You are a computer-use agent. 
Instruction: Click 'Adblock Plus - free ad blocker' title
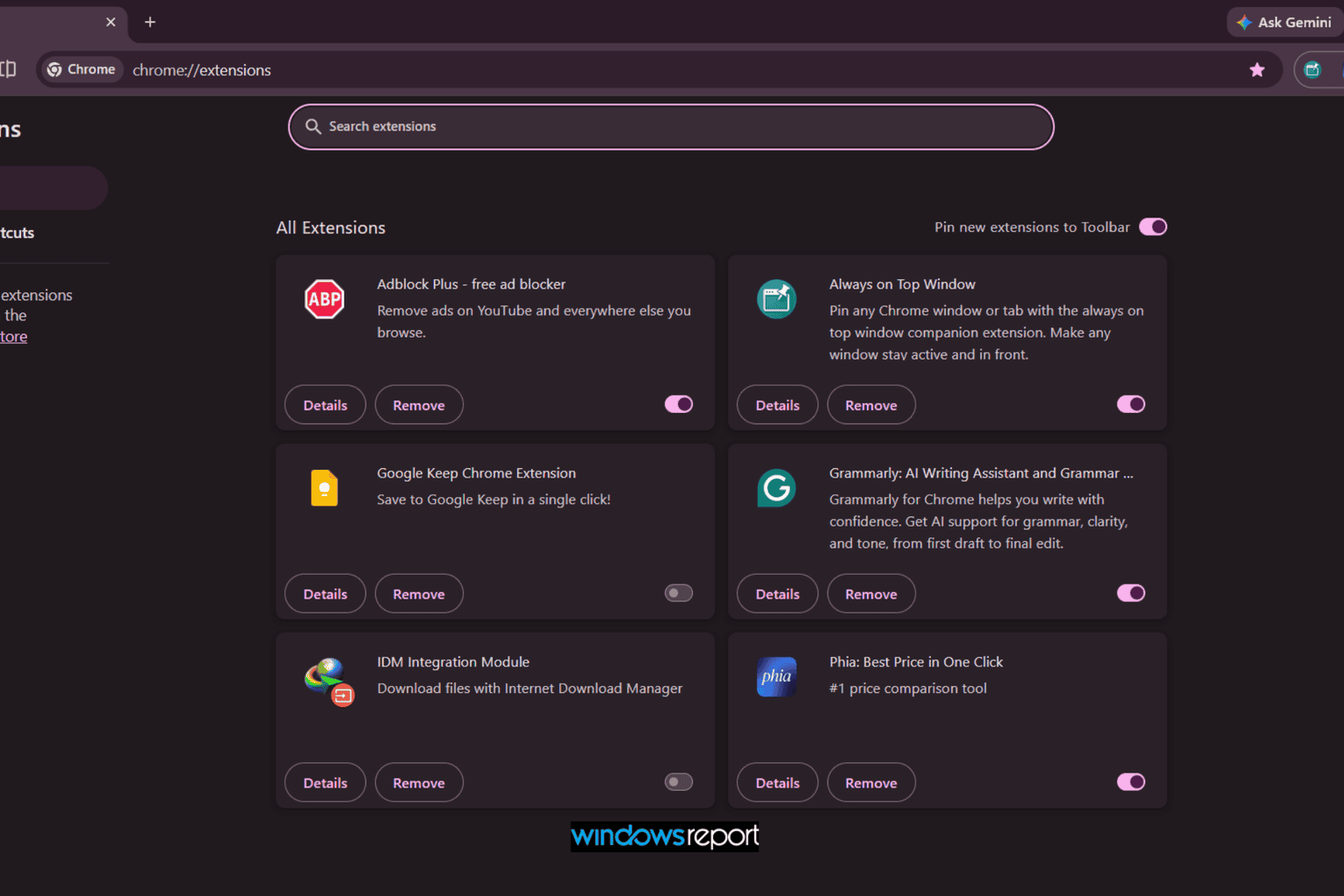[x=472, y=284]
